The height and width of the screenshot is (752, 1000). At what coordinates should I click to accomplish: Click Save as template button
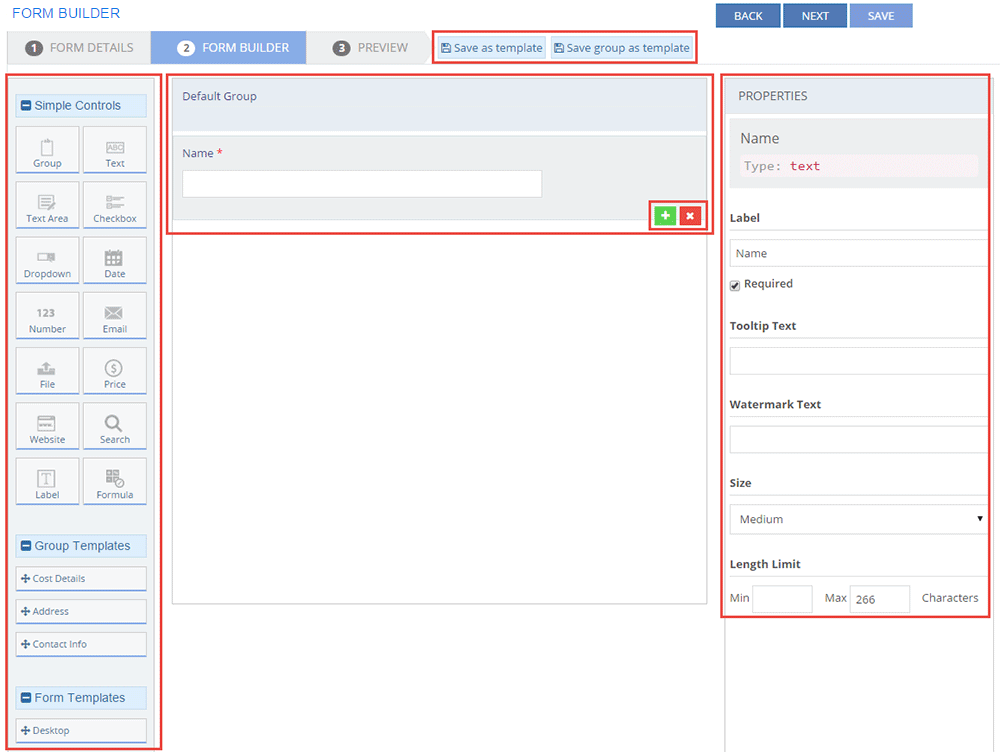491,48
